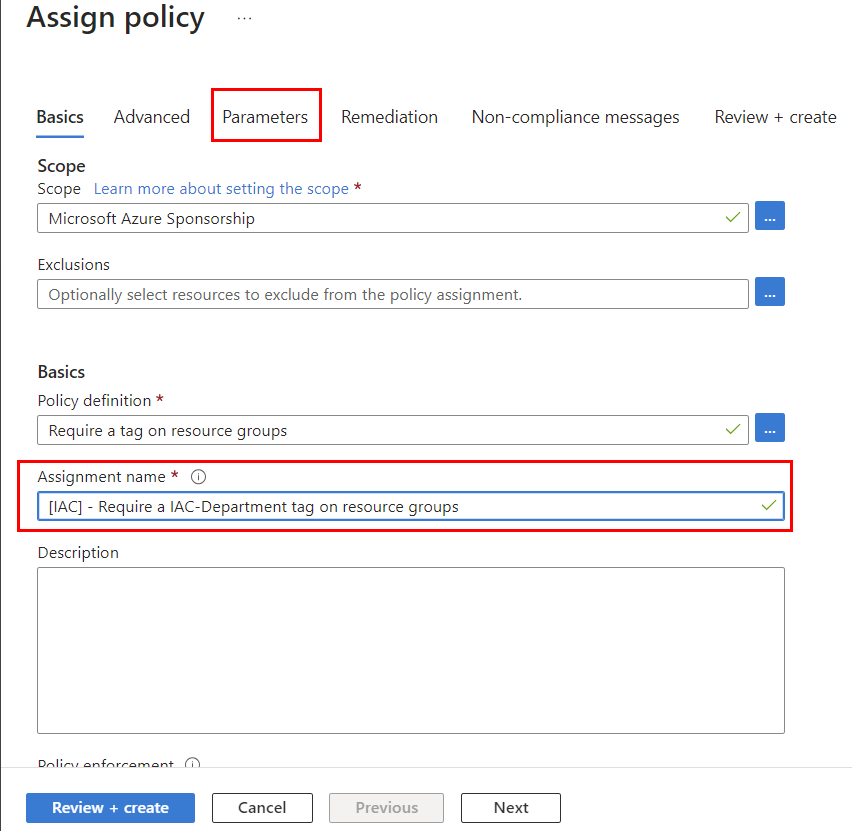The height and width of the screenshot is (831, 852).
Task: Cancel the policy assignment
Action: tap(262, 808)
